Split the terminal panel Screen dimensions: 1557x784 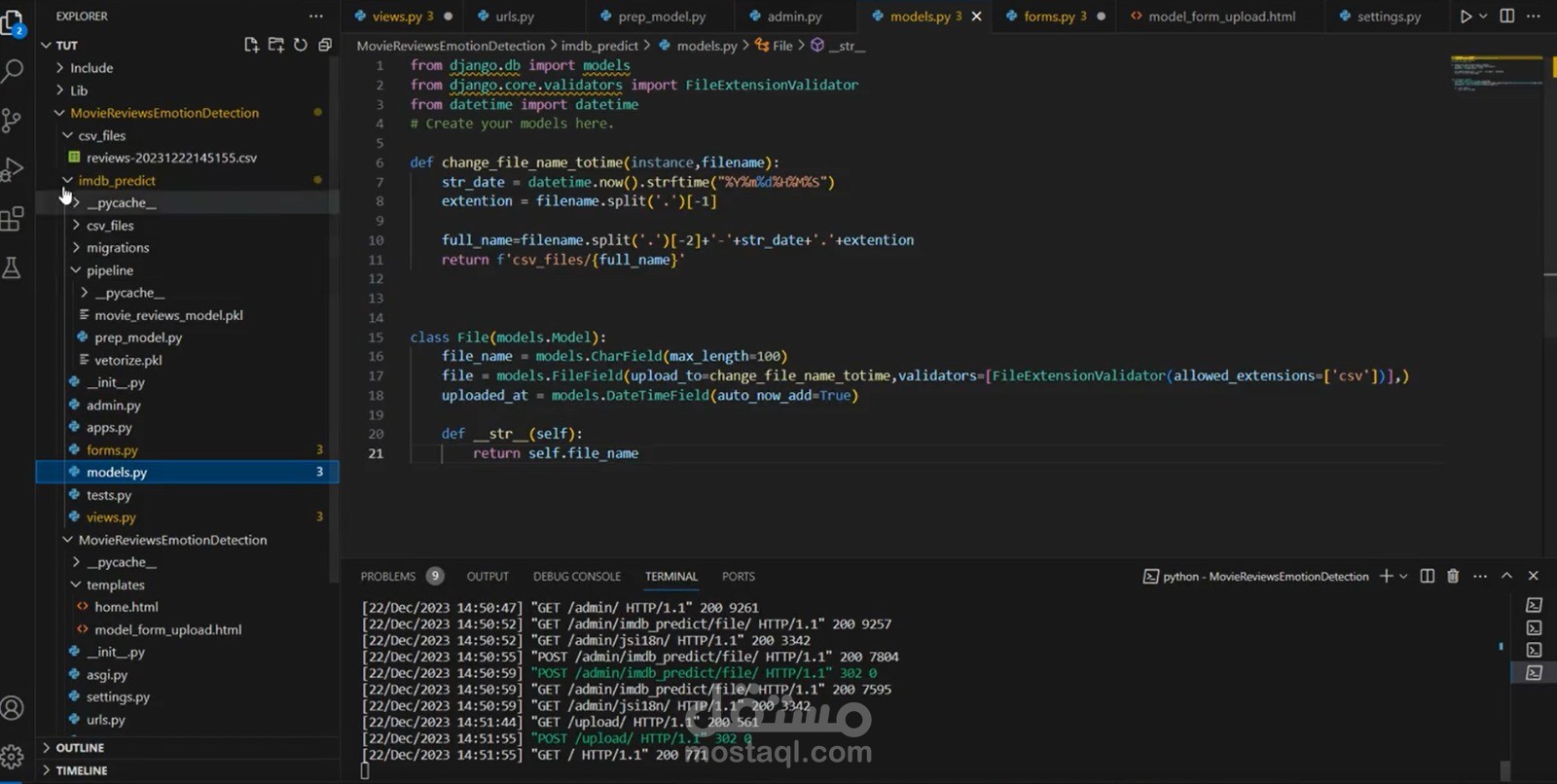pyautogui.click(x=1428, y=576)
